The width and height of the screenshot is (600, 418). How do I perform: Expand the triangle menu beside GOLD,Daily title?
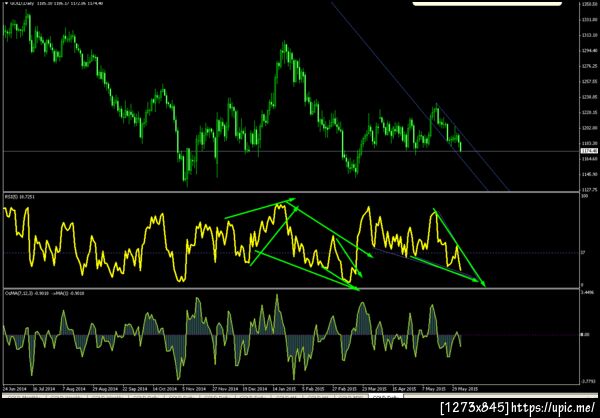(5, 3)
